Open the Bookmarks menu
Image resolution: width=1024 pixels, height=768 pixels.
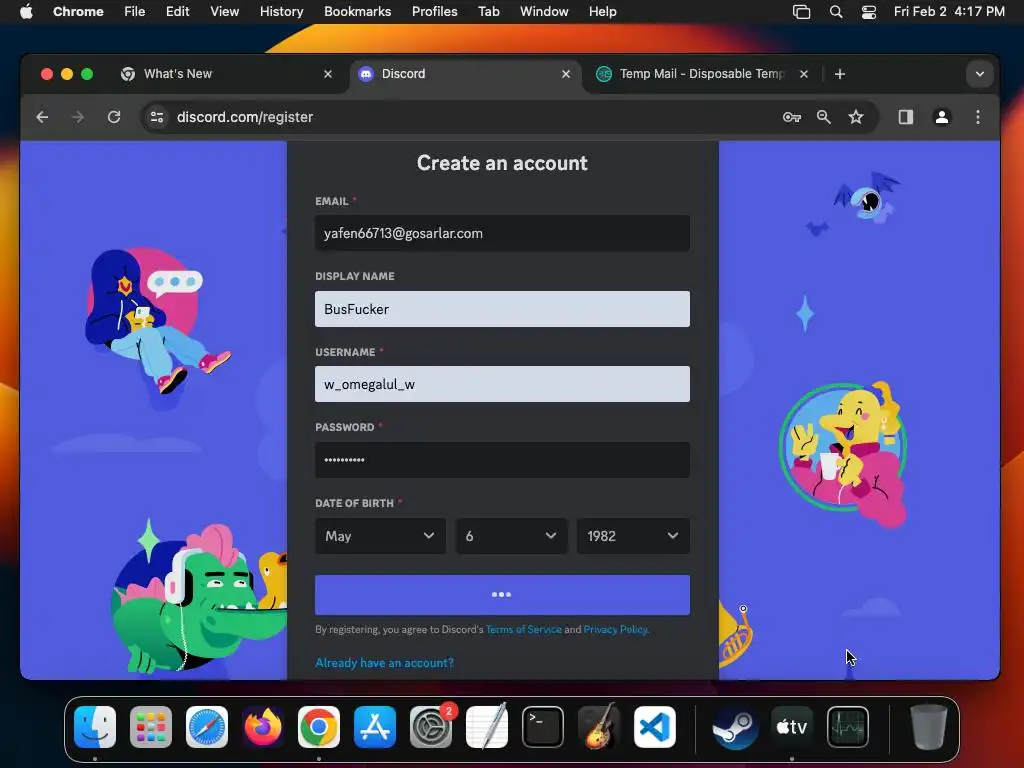(x=357, y=12)
